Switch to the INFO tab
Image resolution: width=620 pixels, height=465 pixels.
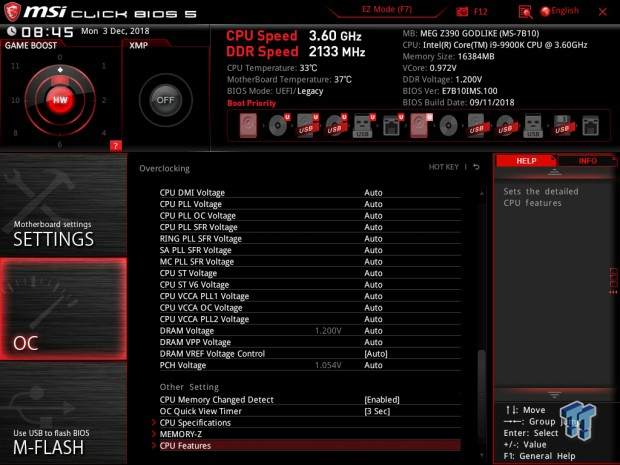[587, 161]
